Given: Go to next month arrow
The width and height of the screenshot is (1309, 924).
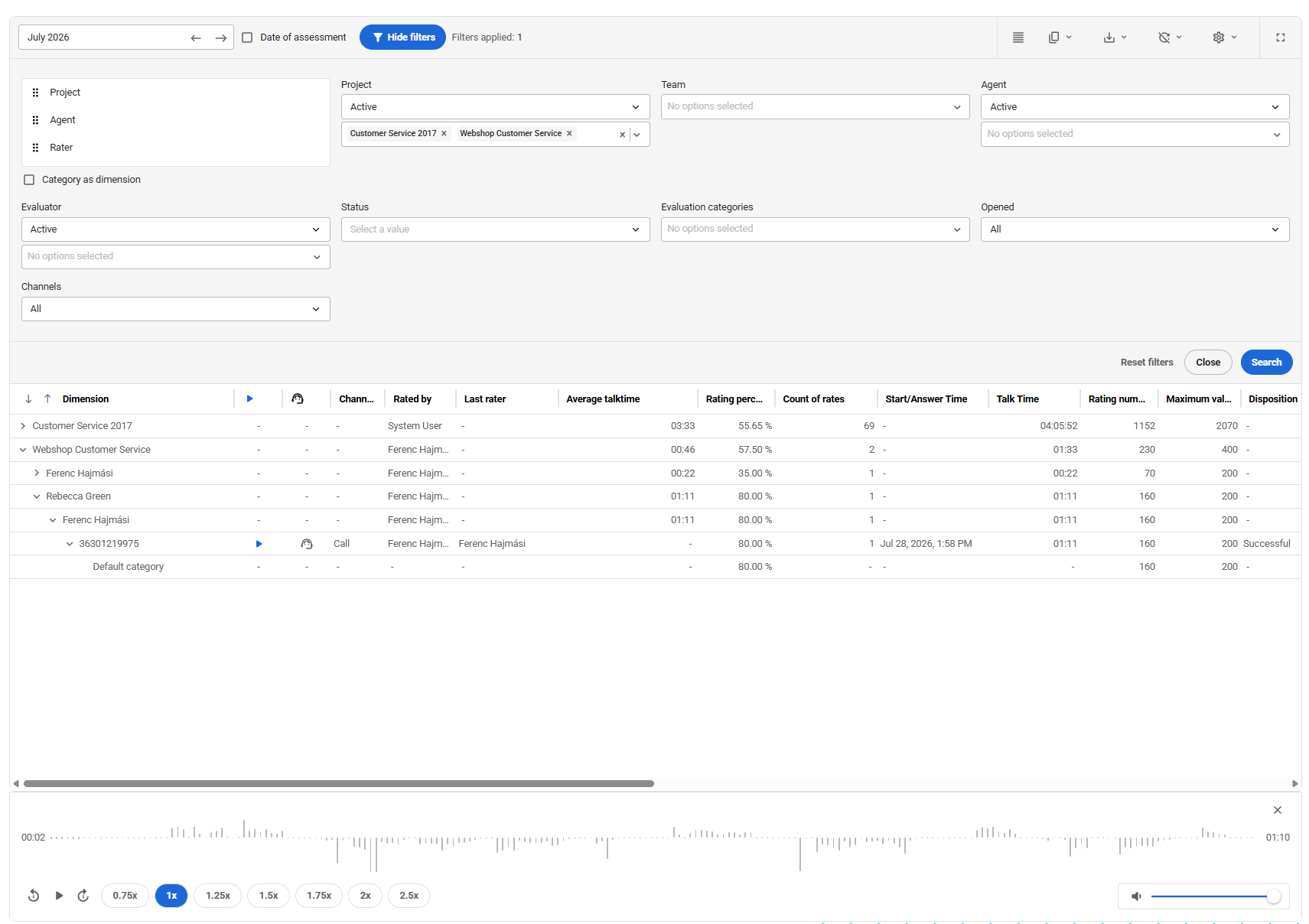Looking at the screenshot, I should click(220, 37).
